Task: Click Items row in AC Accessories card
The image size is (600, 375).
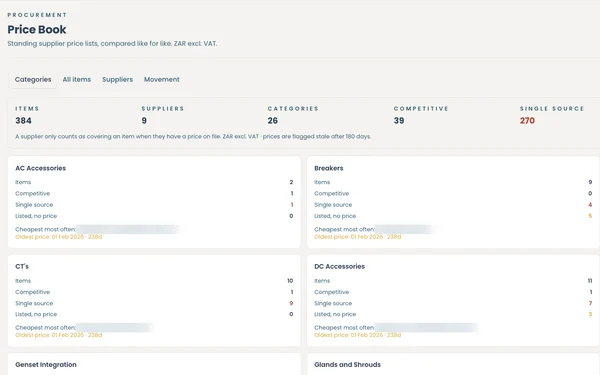Action: tap(154, 182)
